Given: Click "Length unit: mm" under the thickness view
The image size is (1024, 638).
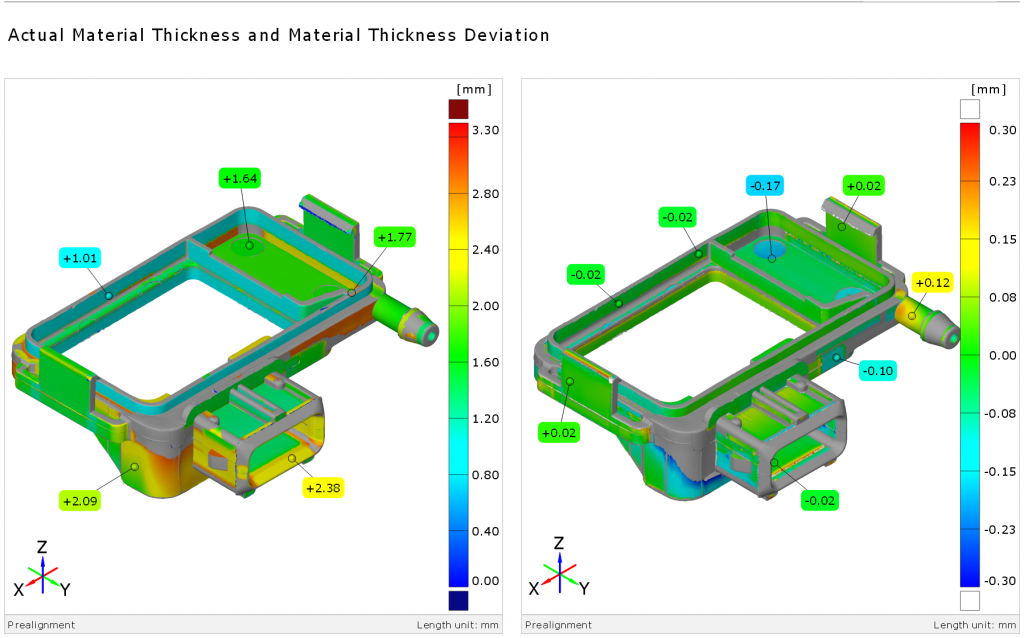Looking at the screenshot, I should [457, 625].
